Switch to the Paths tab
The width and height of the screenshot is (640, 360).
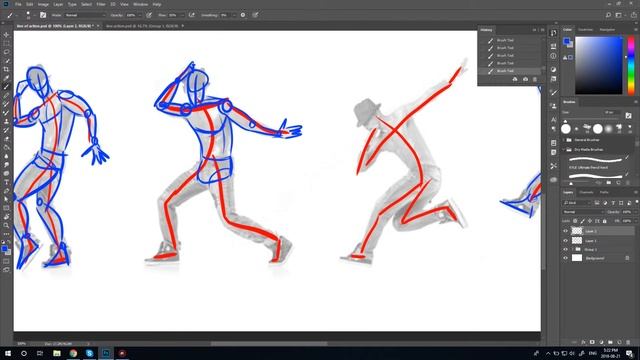604,193
